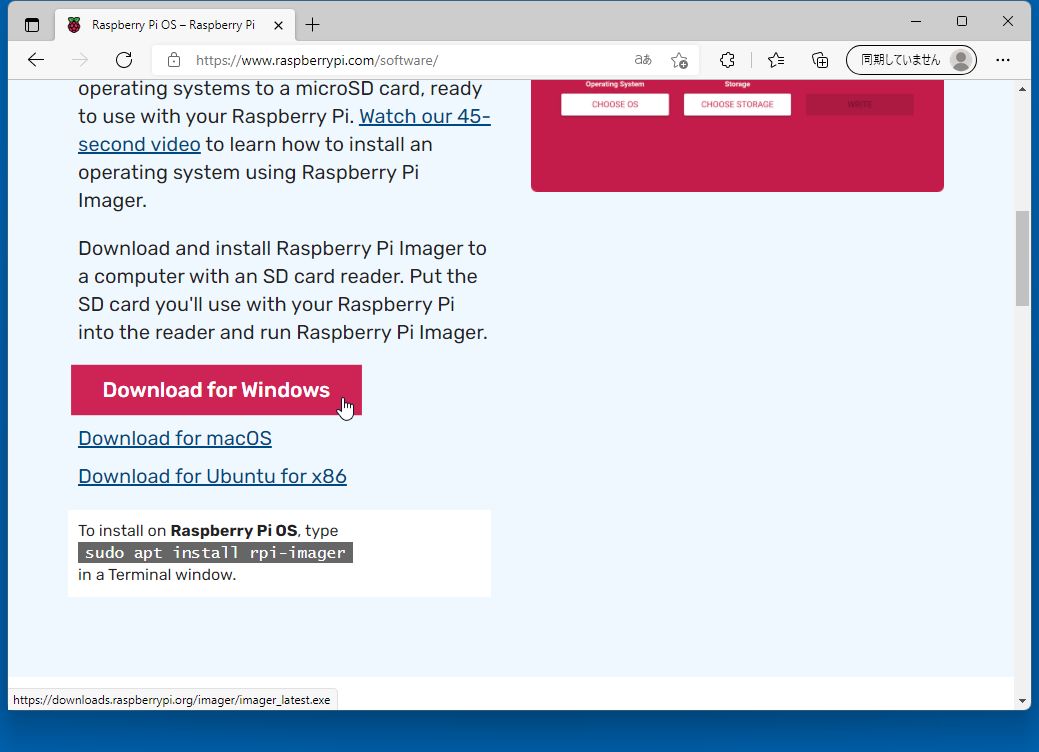Viewport: 1039px width, 752px height.
Task: Click the scrollbar up arrow
Action: tap(1022, 89)
